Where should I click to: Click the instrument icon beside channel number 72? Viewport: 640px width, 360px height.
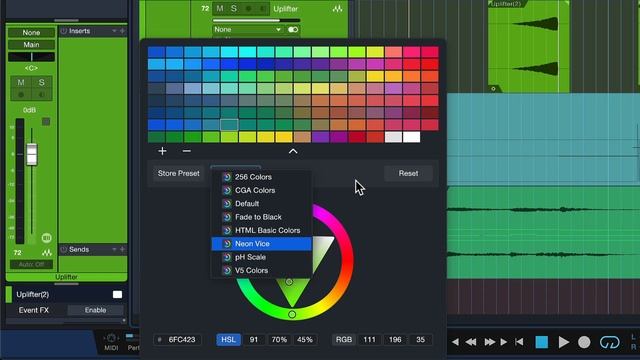[x=47, y=253]
